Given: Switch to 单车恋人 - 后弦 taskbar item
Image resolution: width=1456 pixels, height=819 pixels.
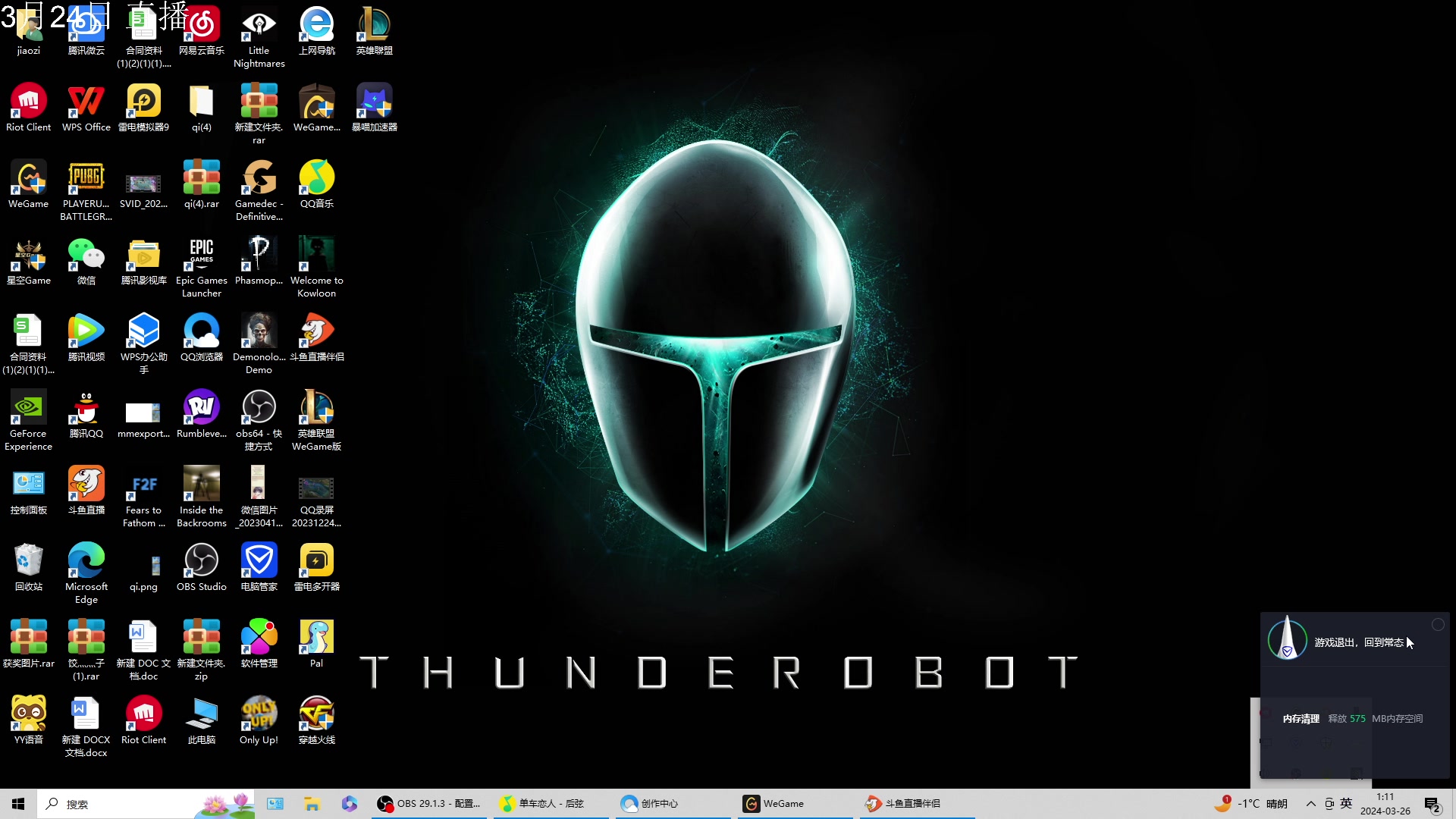Looking at the screenshot, I should (551, 804).
